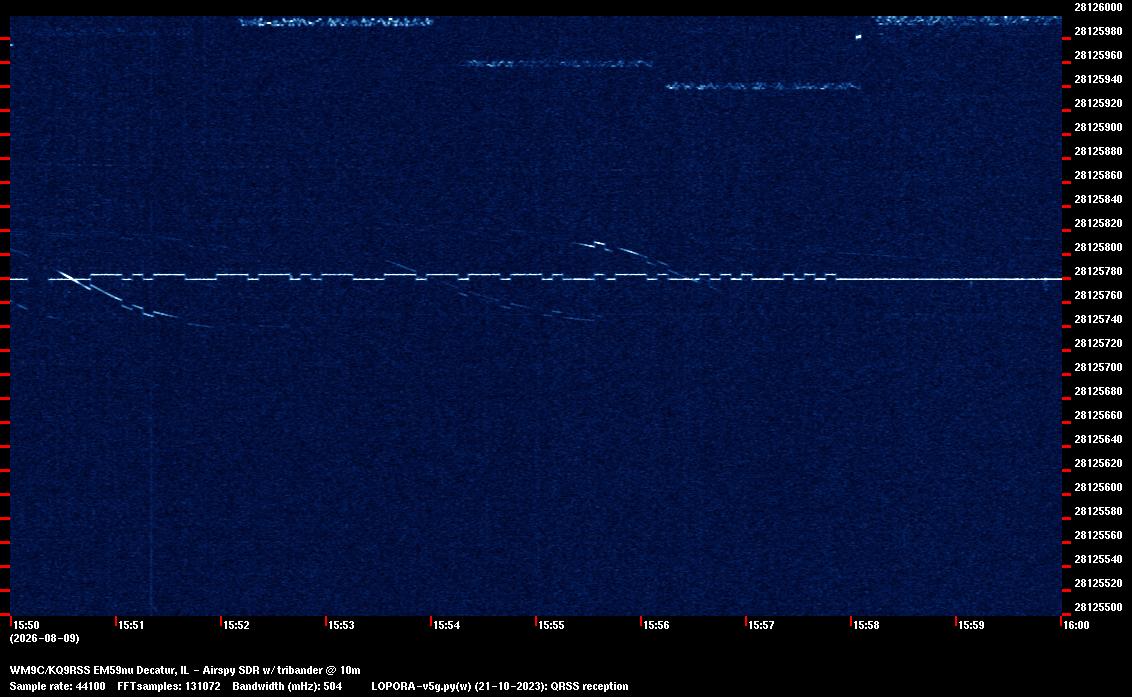Click frequency label 28125640
This screenshot has width=1132, height=697.
1098,439
